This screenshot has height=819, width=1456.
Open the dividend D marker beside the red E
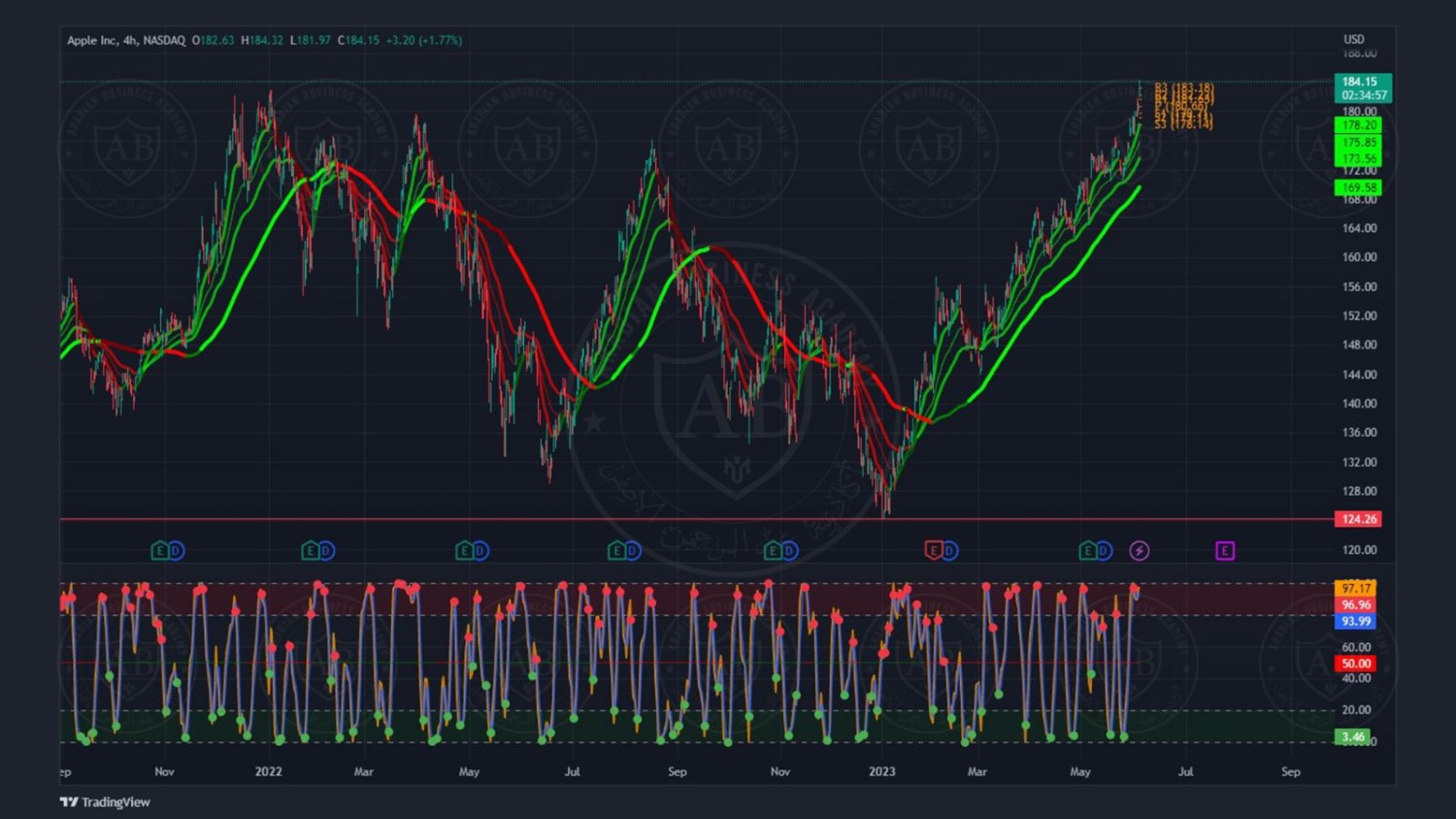(950, 551)
